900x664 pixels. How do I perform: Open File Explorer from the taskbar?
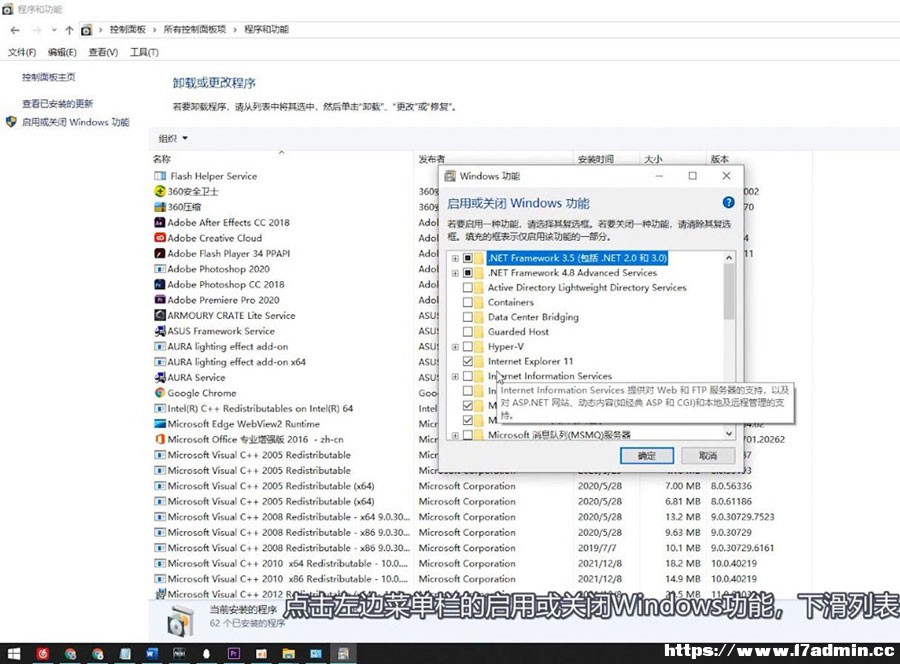(288, 653)
